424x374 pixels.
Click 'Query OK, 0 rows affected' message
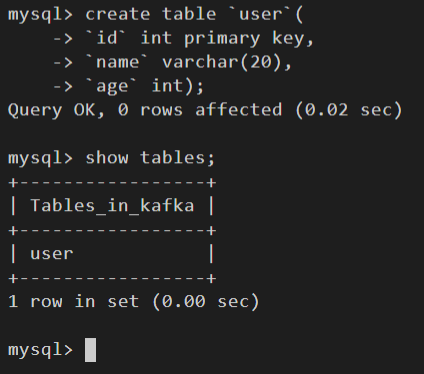145,110
